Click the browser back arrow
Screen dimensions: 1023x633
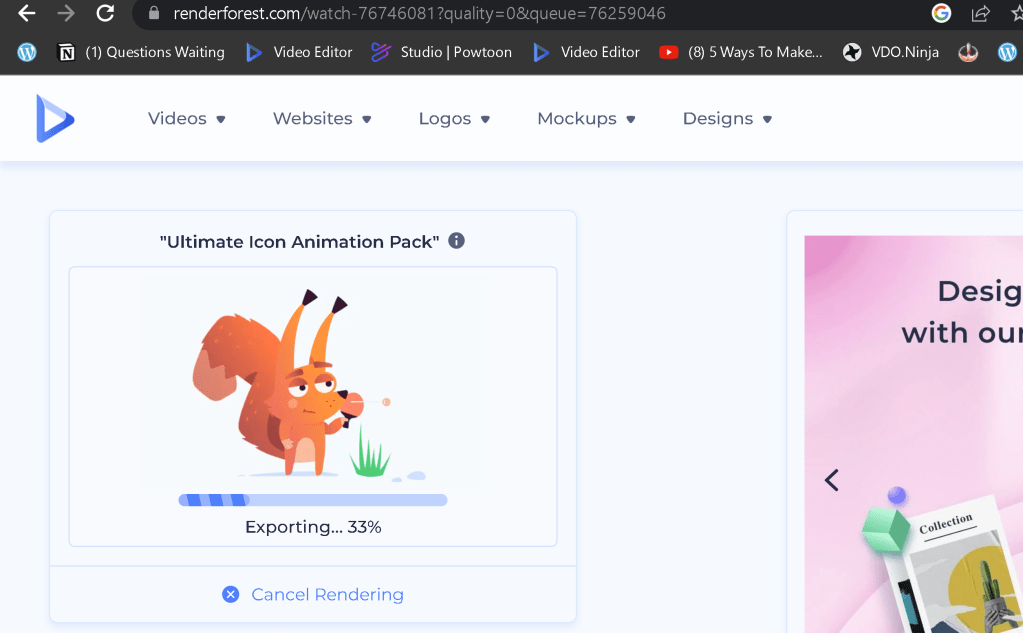point(26,13)
